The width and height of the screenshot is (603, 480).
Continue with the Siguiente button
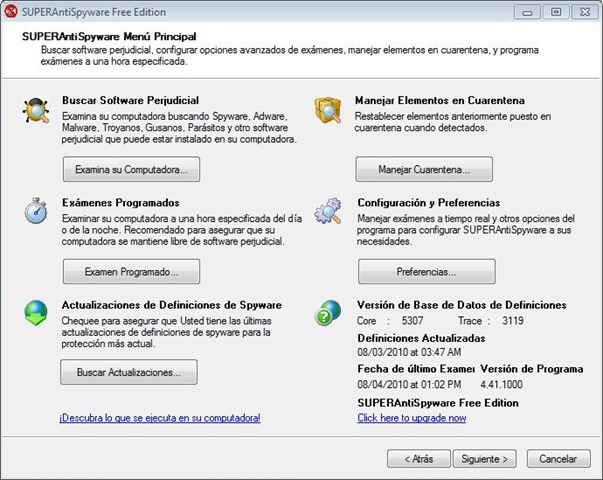click(x=485, y=459)
